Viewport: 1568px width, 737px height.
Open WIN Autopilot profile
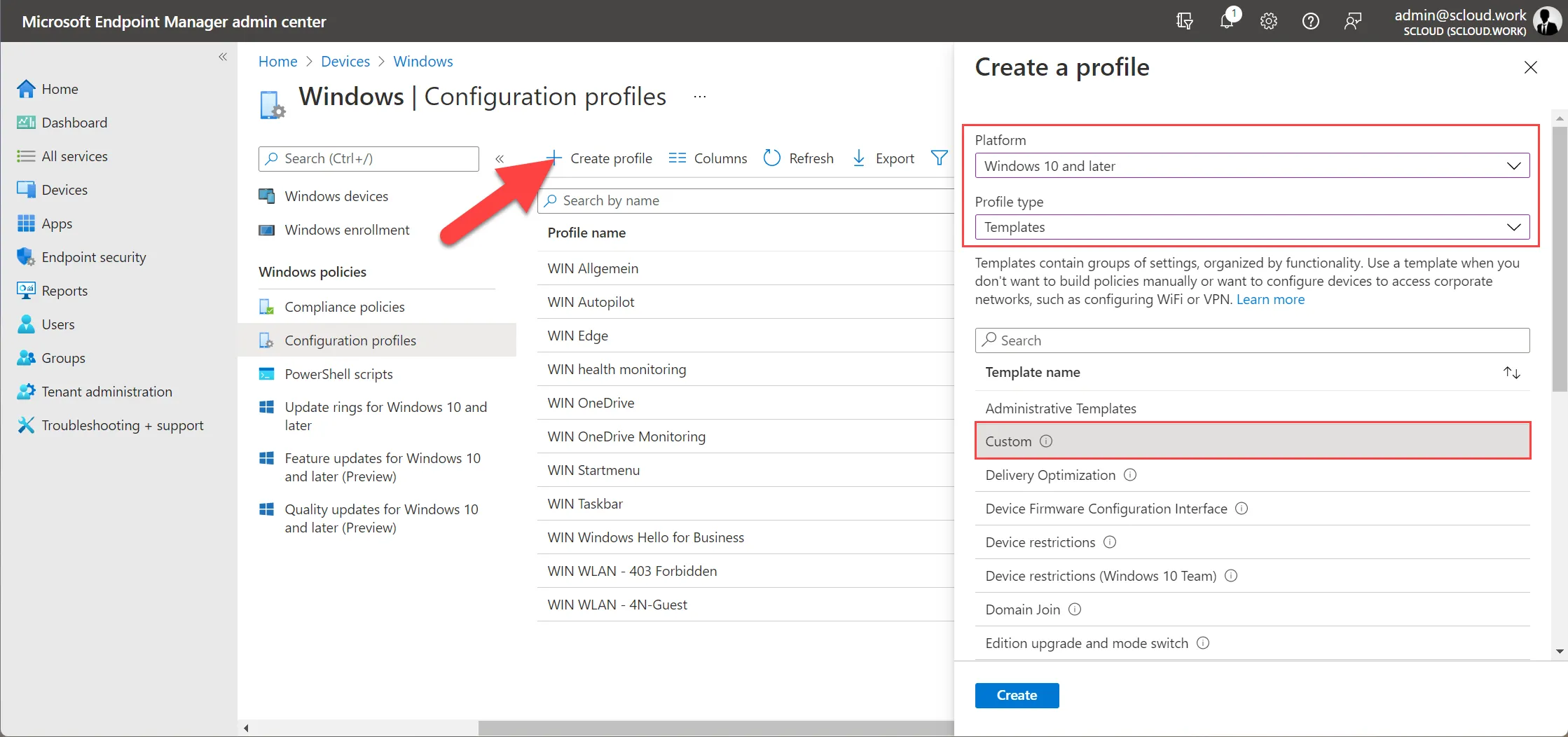591,302
